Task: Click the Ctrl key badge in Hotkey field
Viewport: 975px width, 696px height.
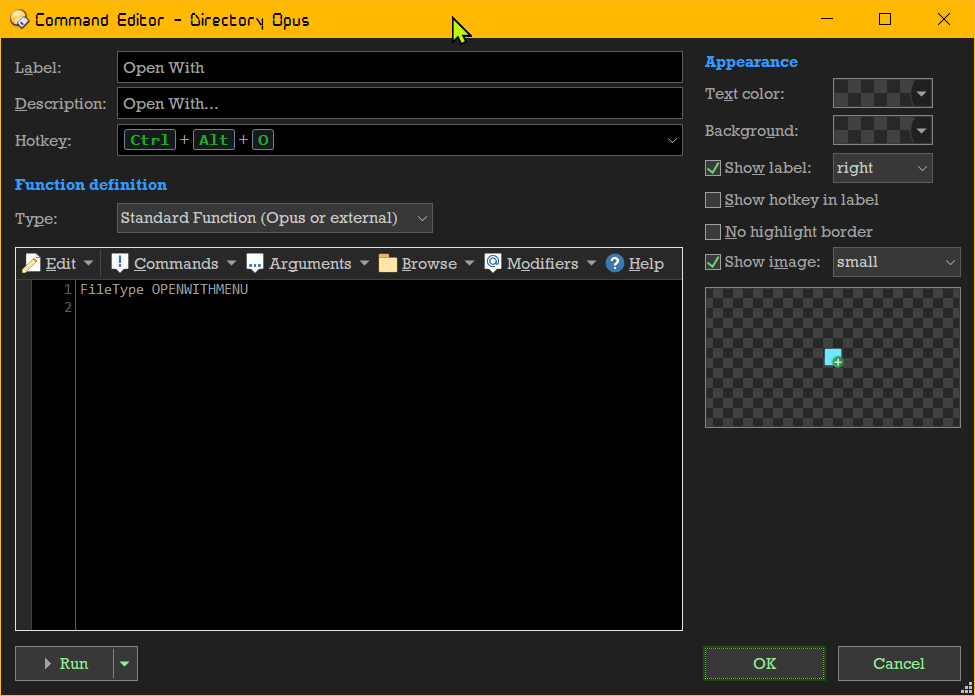Action: click(150, 140)
